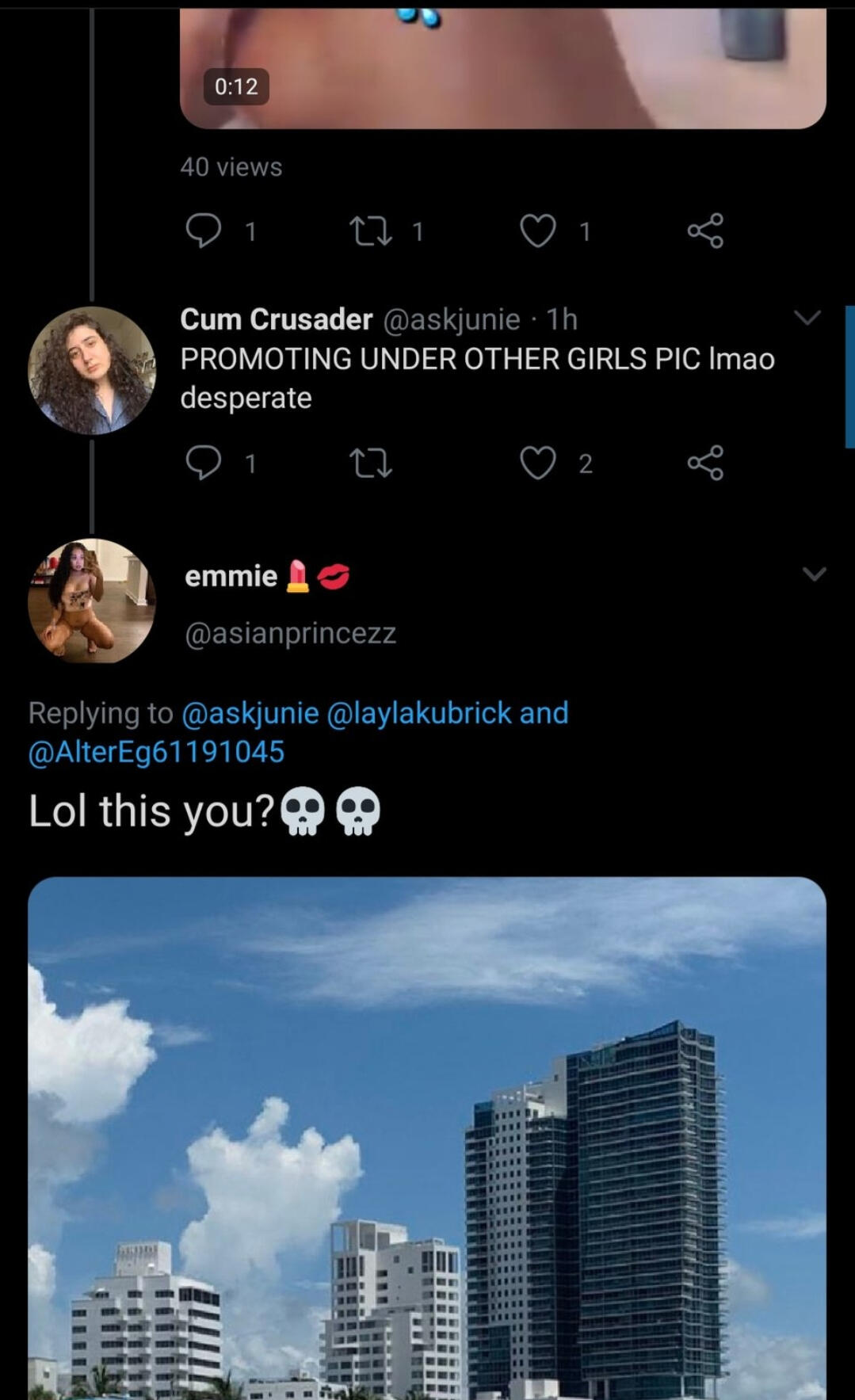
Task: Share the video tweet with 40 views
Action: pyautogui.click(x=705, y=231)
